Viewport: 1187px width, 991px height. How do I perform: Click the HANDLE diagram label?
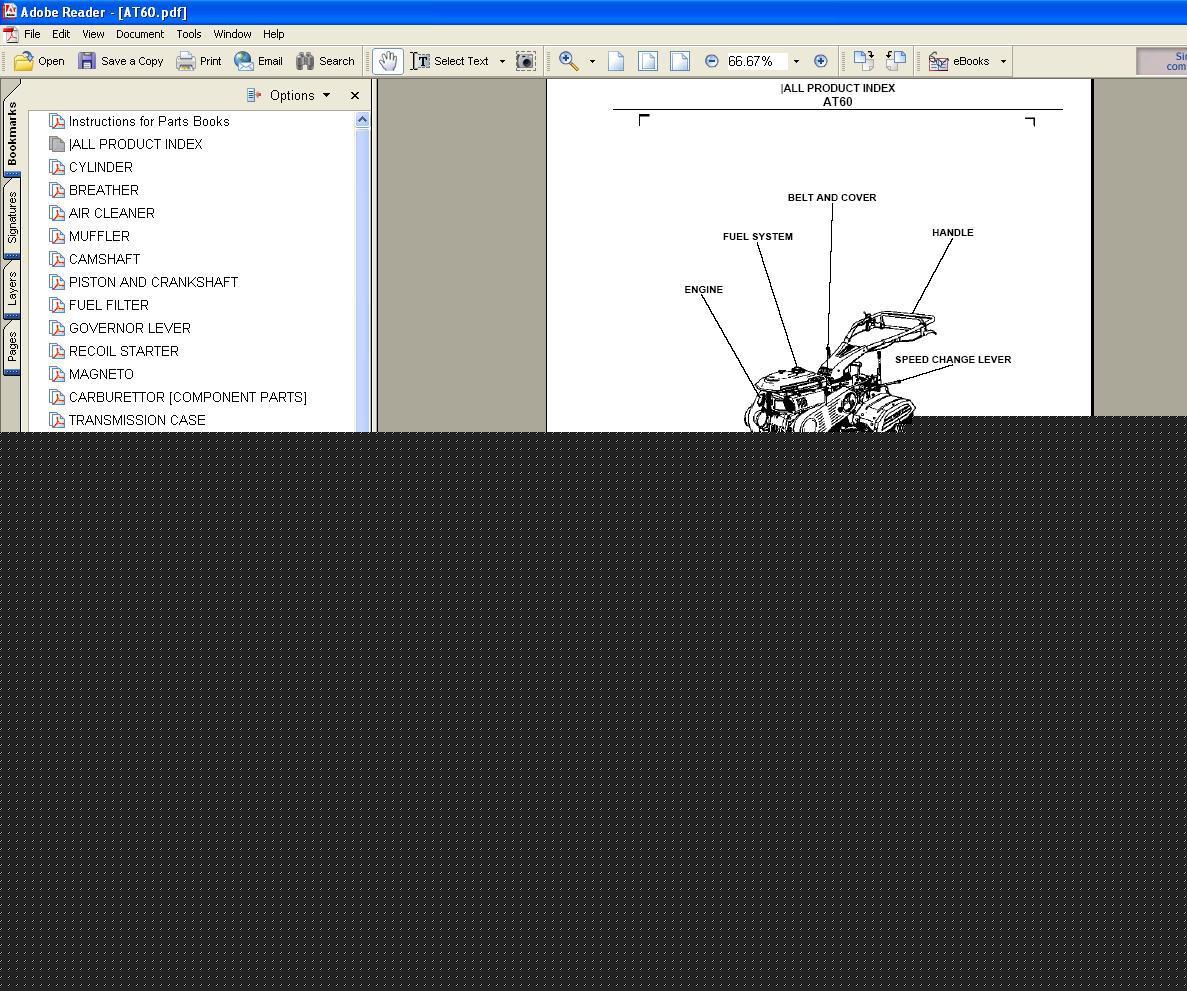click(x=952, y=232)
